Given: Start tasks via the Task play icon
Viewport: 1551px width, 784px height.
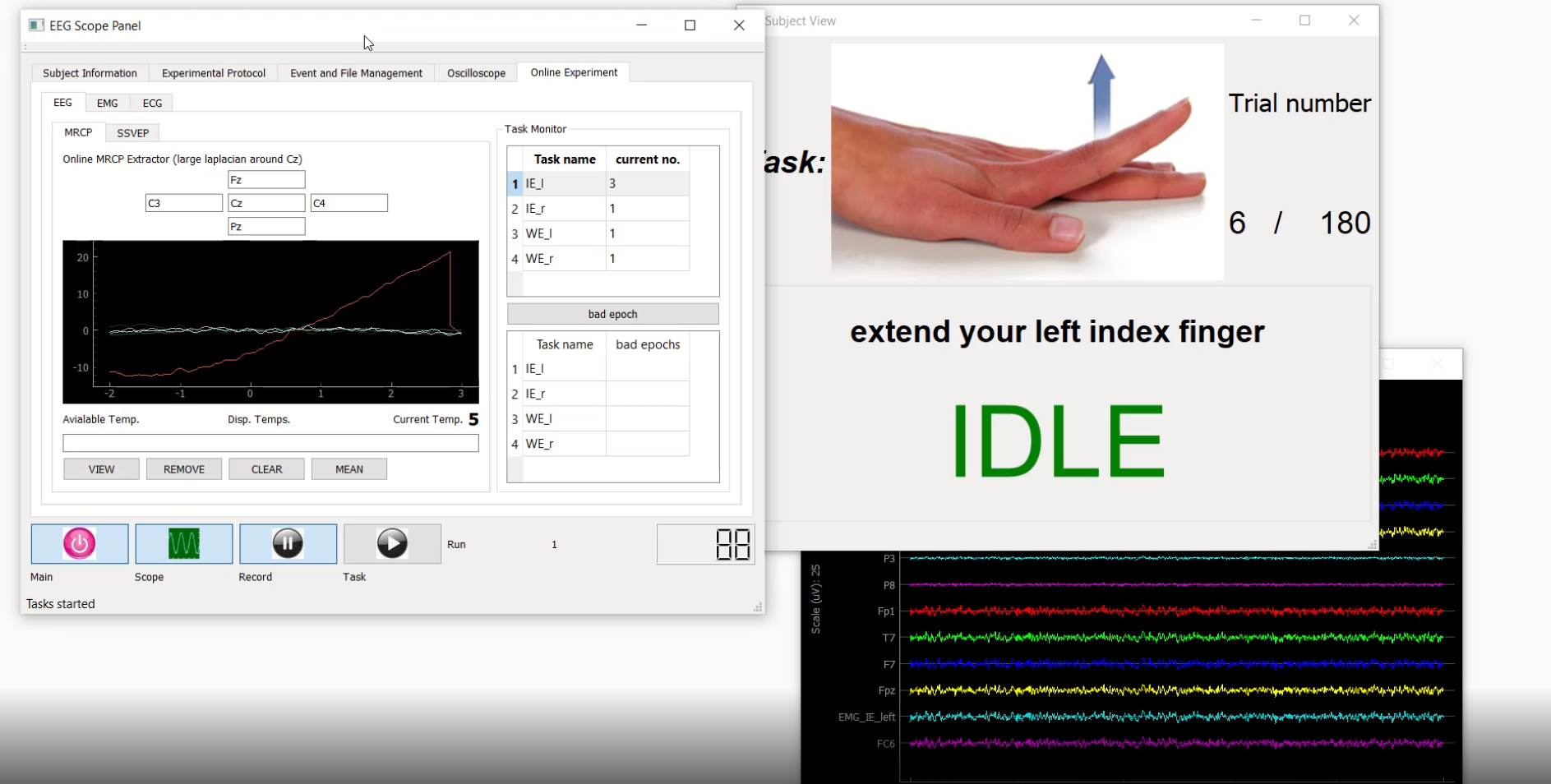Looking at the screenshot, I should [392, 543].
